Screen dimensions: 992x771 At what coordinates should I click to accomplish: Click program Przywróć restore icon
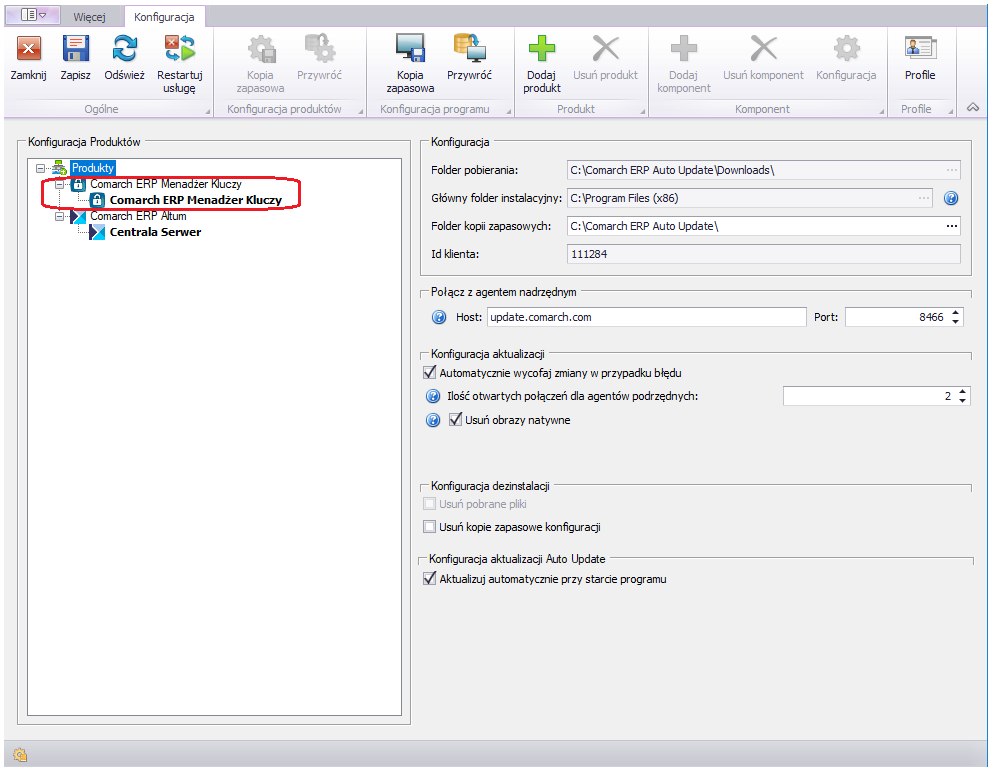pos(469,49)
